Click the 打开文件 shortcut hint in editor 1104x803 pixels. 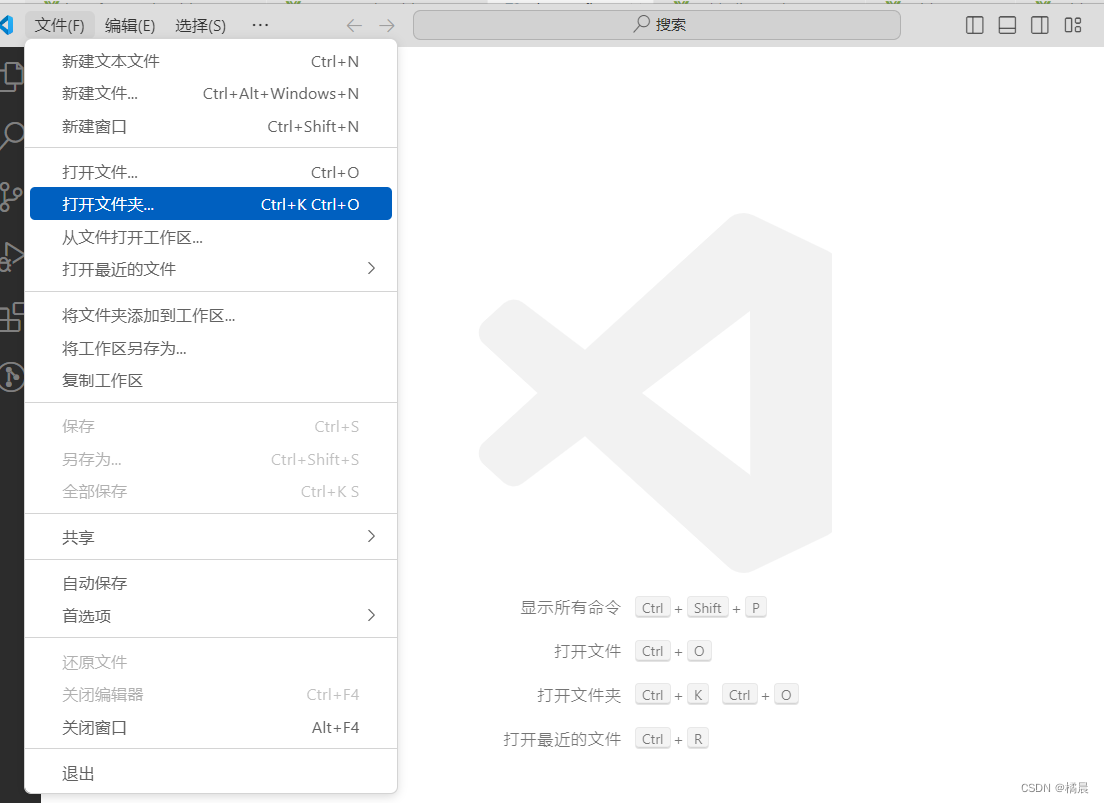click(587, 652)
